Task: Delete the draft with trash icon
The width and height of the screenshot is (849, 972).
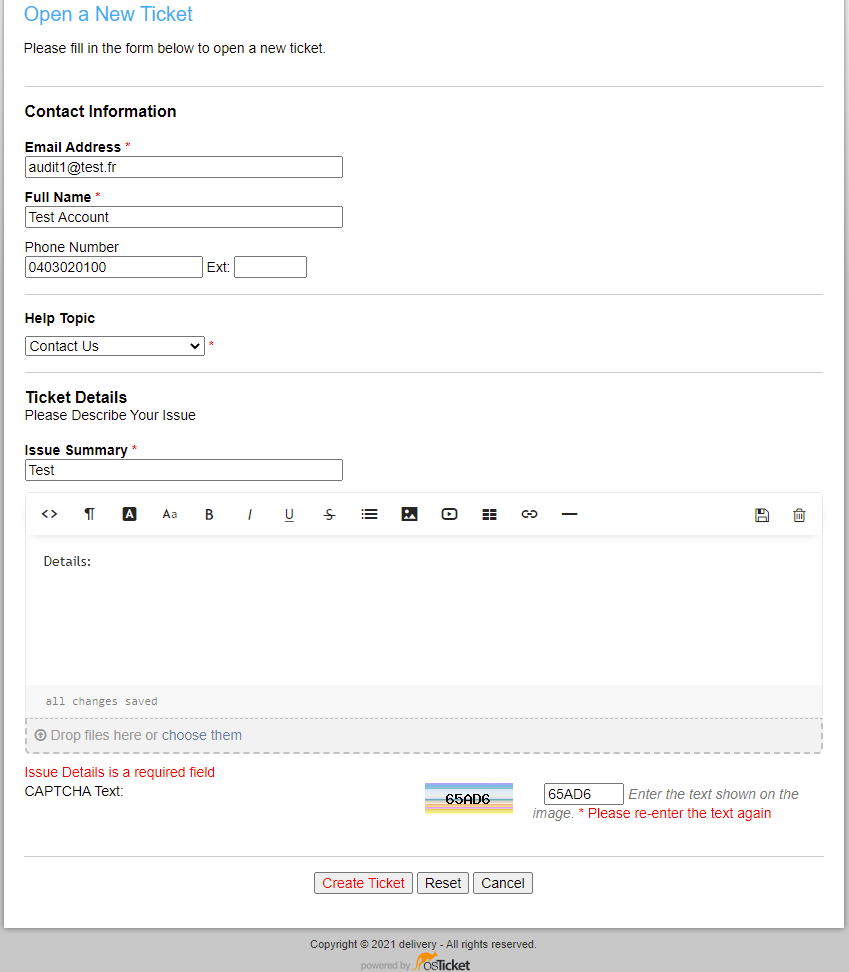Action: click(x=799, y=515)
